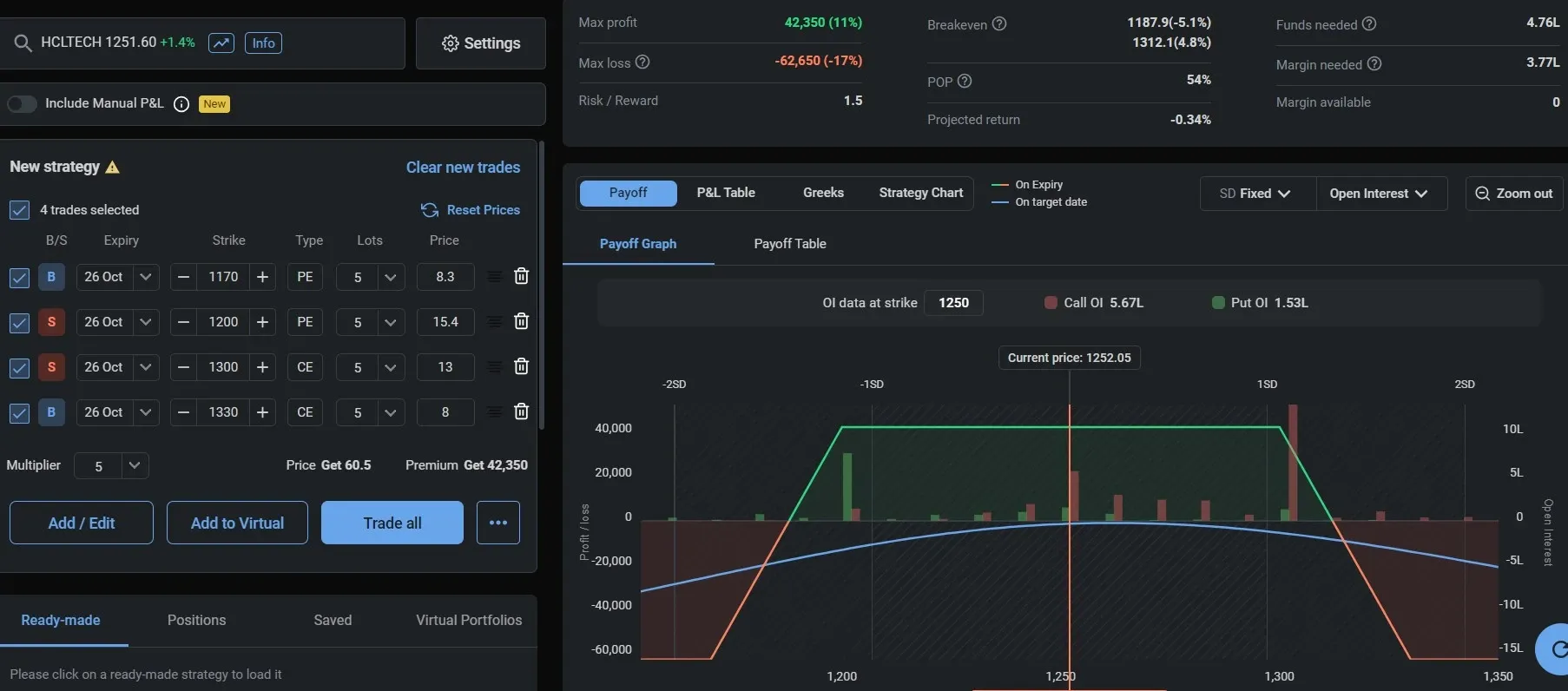This screenshot has height=691, width=1568.
Task: Open the Settings button
Action: click(481, 43)
